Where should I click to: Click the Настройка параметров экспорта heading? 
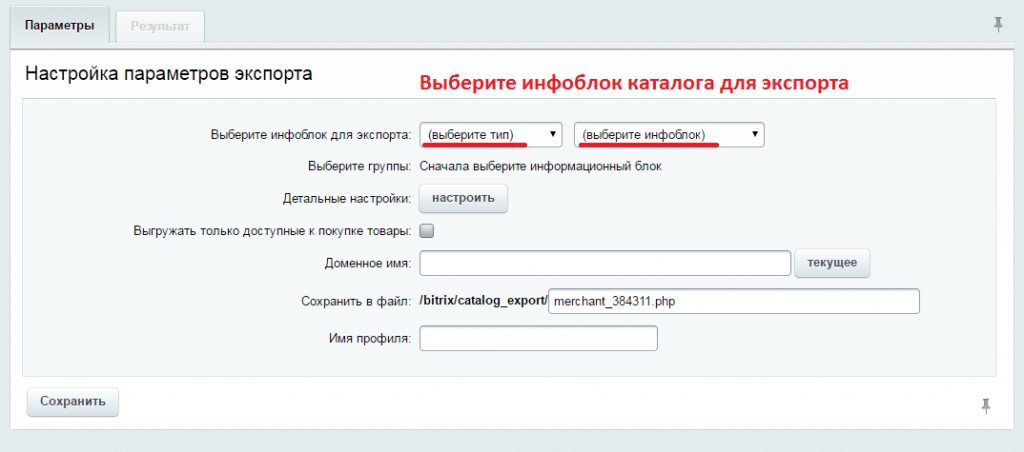pyautogui.click(x=168, y=73)
